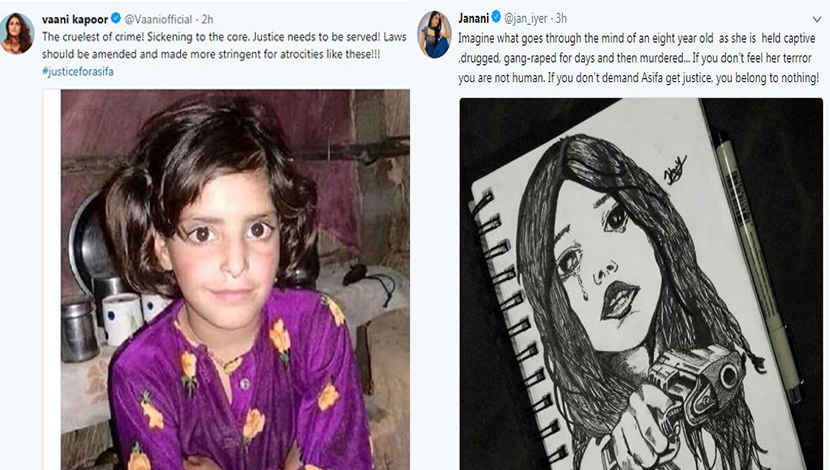Click the artist signature on the sketch

pyautogui.click(x=675, y=170)
